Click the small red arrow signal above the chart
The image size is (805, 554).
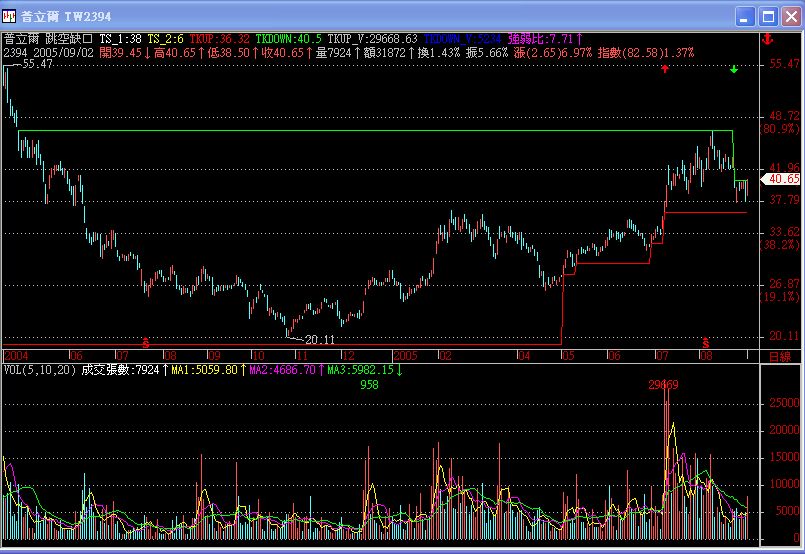coord(664,69)
